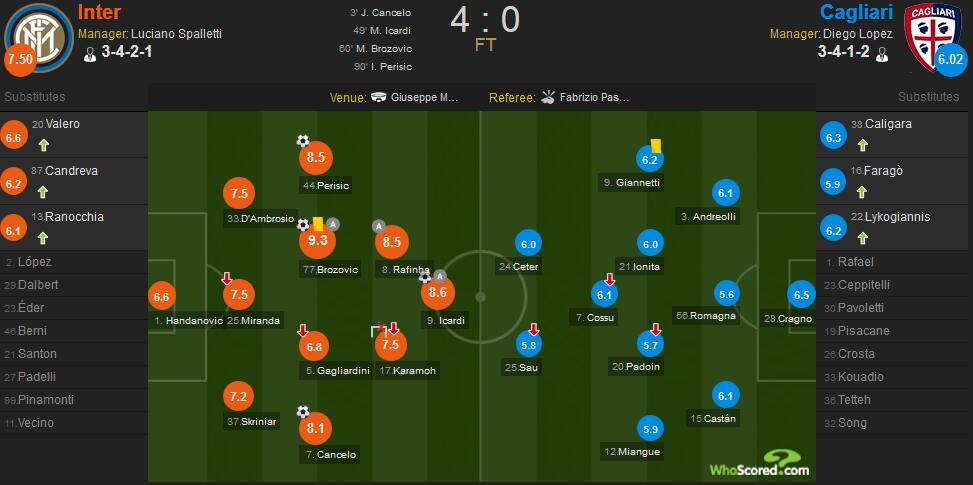
Task: Click the green sub-in arrow under Valero
Action: coord(43,146)
